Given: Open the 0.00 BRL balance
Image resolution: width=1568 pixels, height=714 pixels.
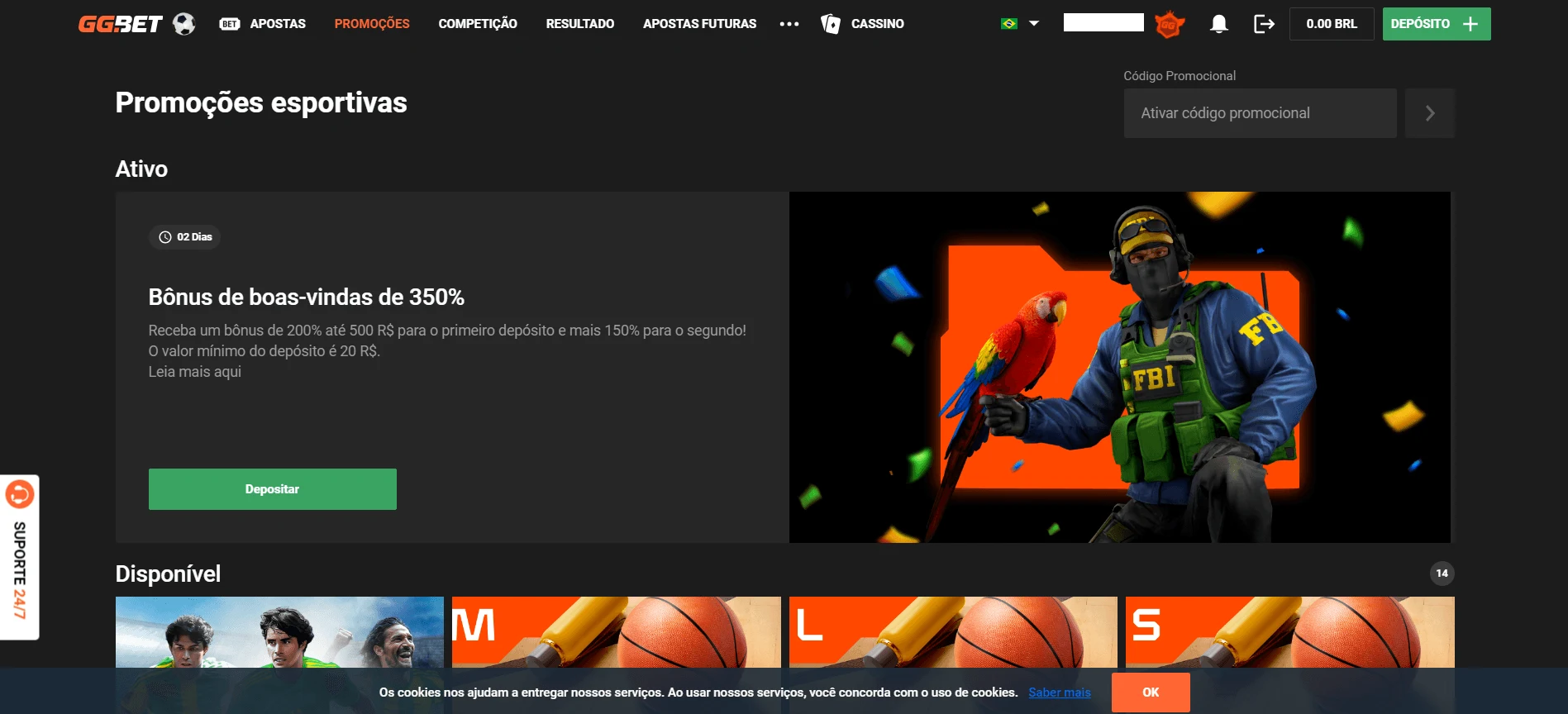Looking at the screenshot, I should 1332,24.
